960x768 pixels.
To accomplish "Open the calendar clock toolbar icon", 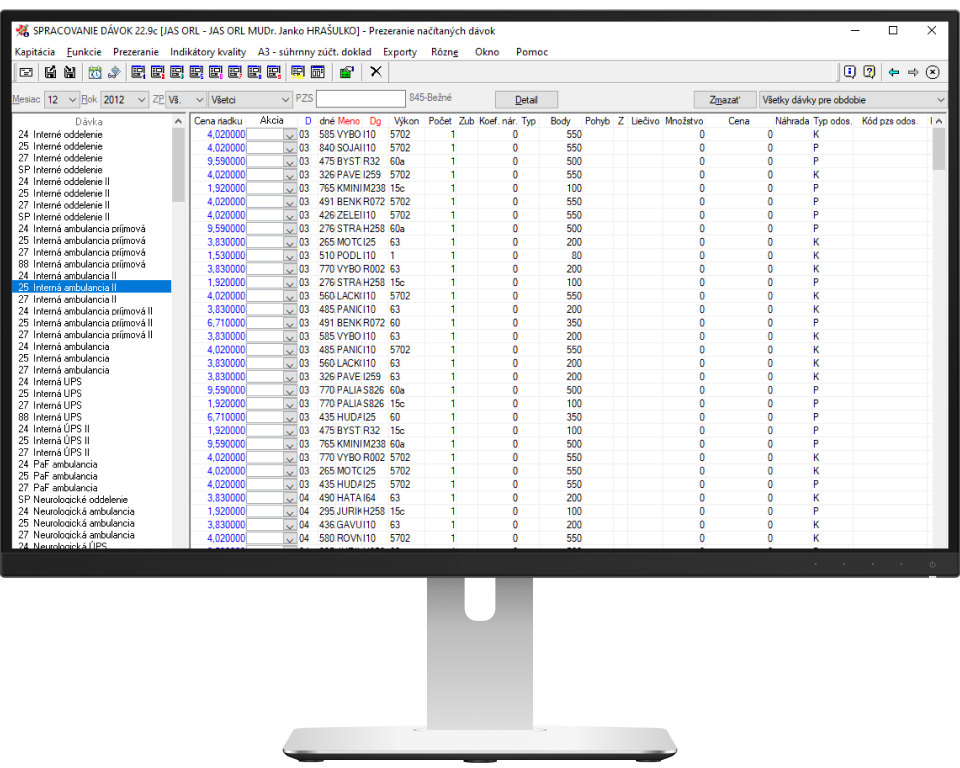I will [95, 72].
